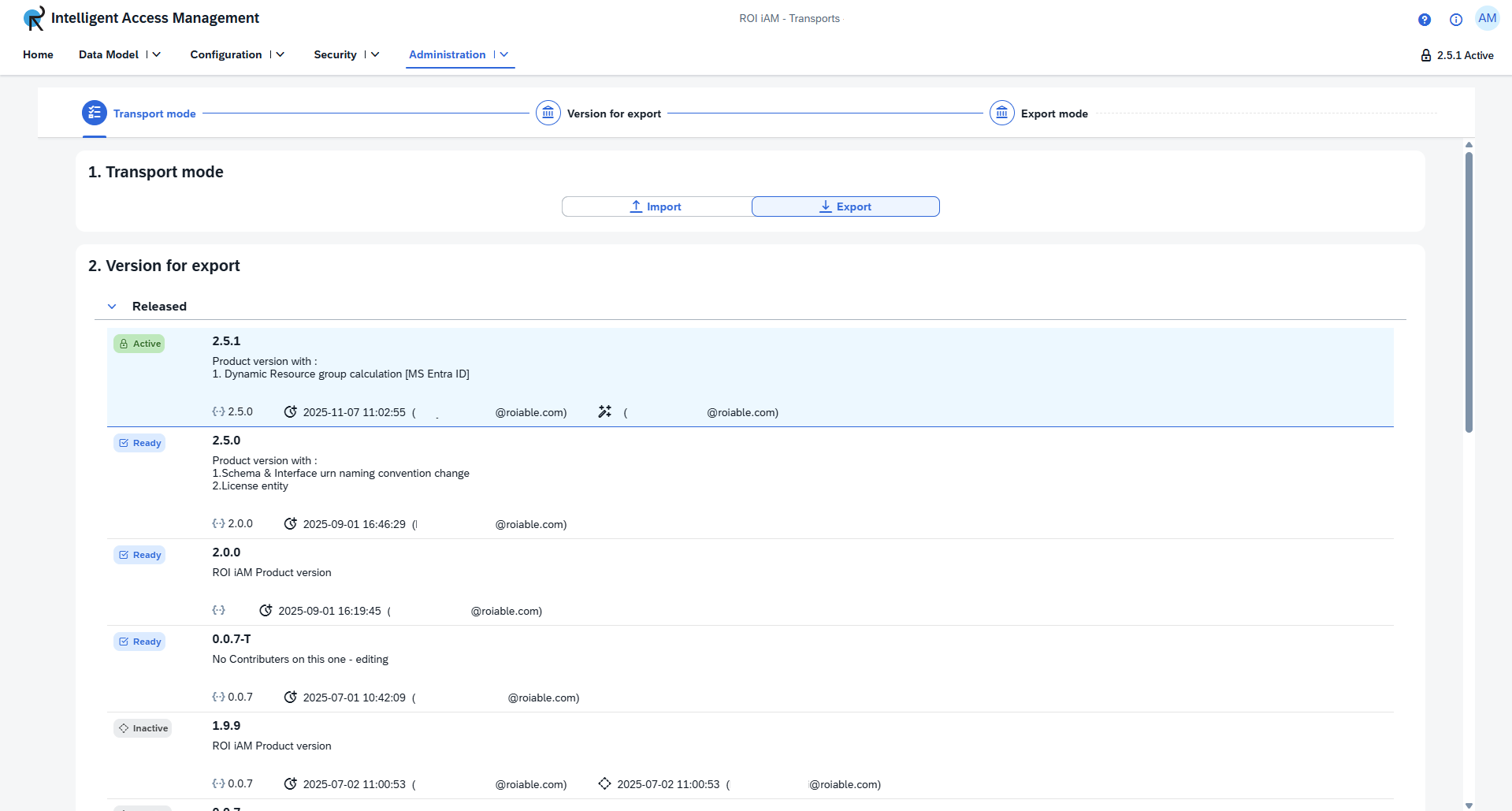Click the Ready status badge on version 2.5.0
The width and height of the screenshot is (1512, 811).
coord(139,442)
